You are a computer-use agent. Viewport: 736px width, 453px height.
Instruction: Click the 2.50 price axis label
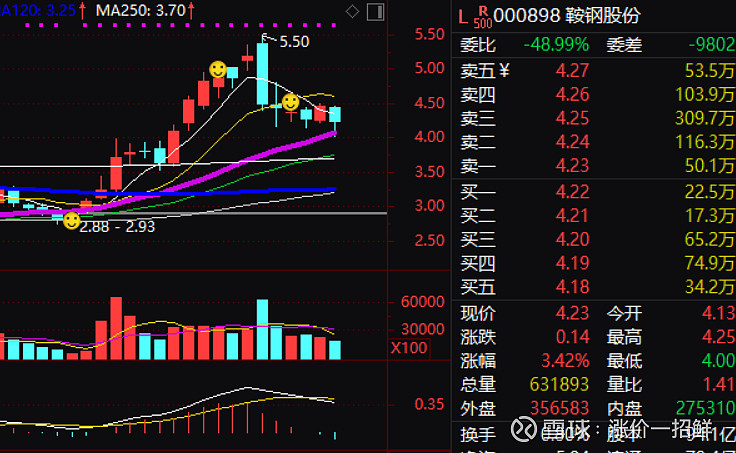click(429, 240)
